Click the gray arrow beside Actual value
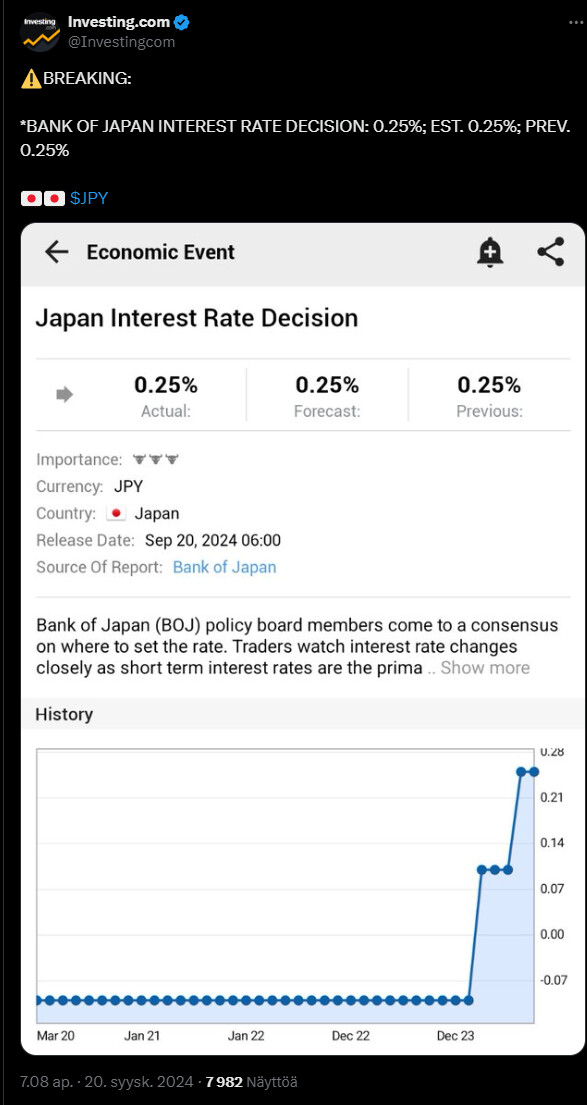This screenshot has height=1105, width=587. click(x=64, y=395)
